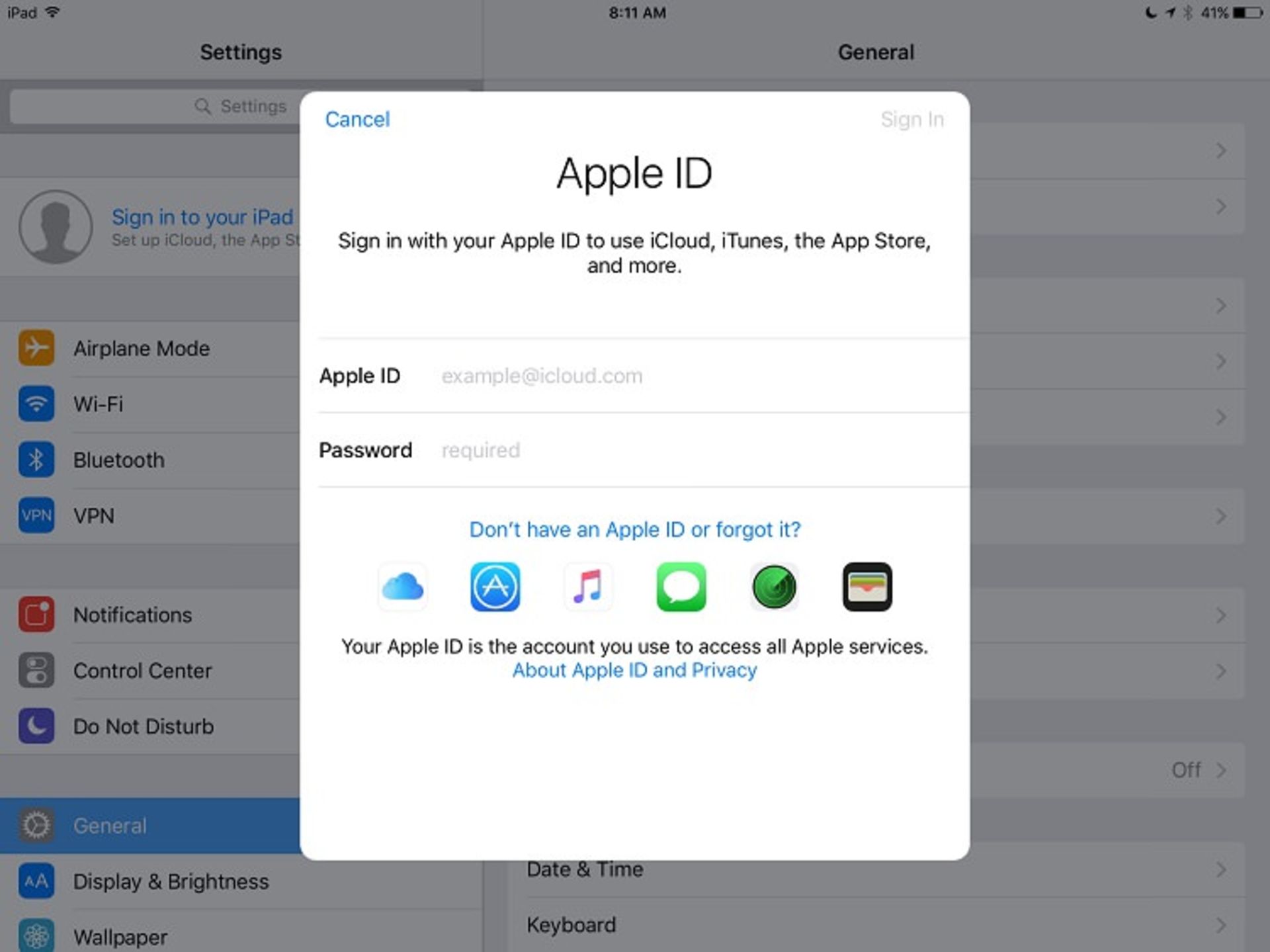Click Don't have an Apple ID or forgot it?
Viewport: 1270px width, 952px height.
(635, 529)
